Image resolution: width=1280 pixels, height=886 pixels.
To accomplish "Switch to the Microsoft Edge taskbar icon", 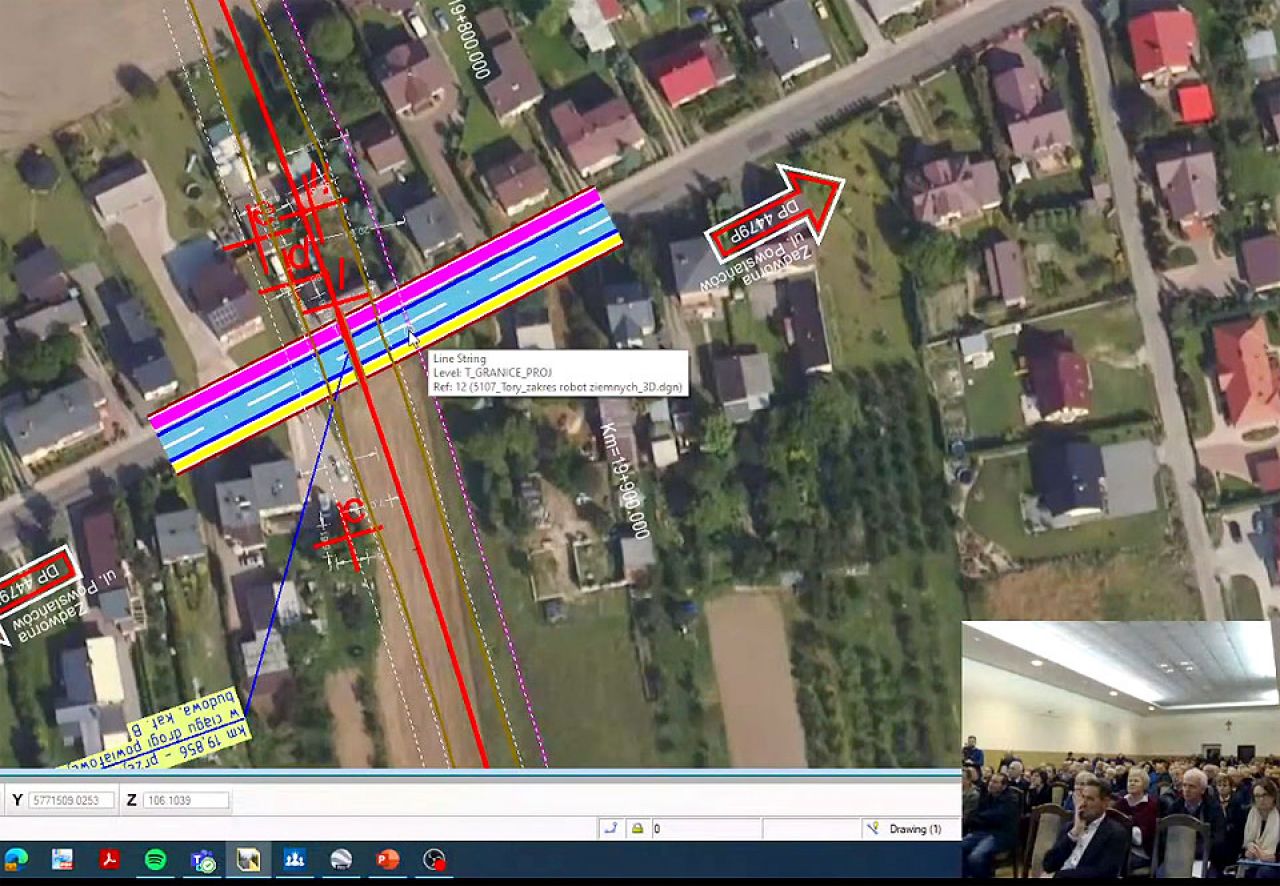I will (16, 860).
